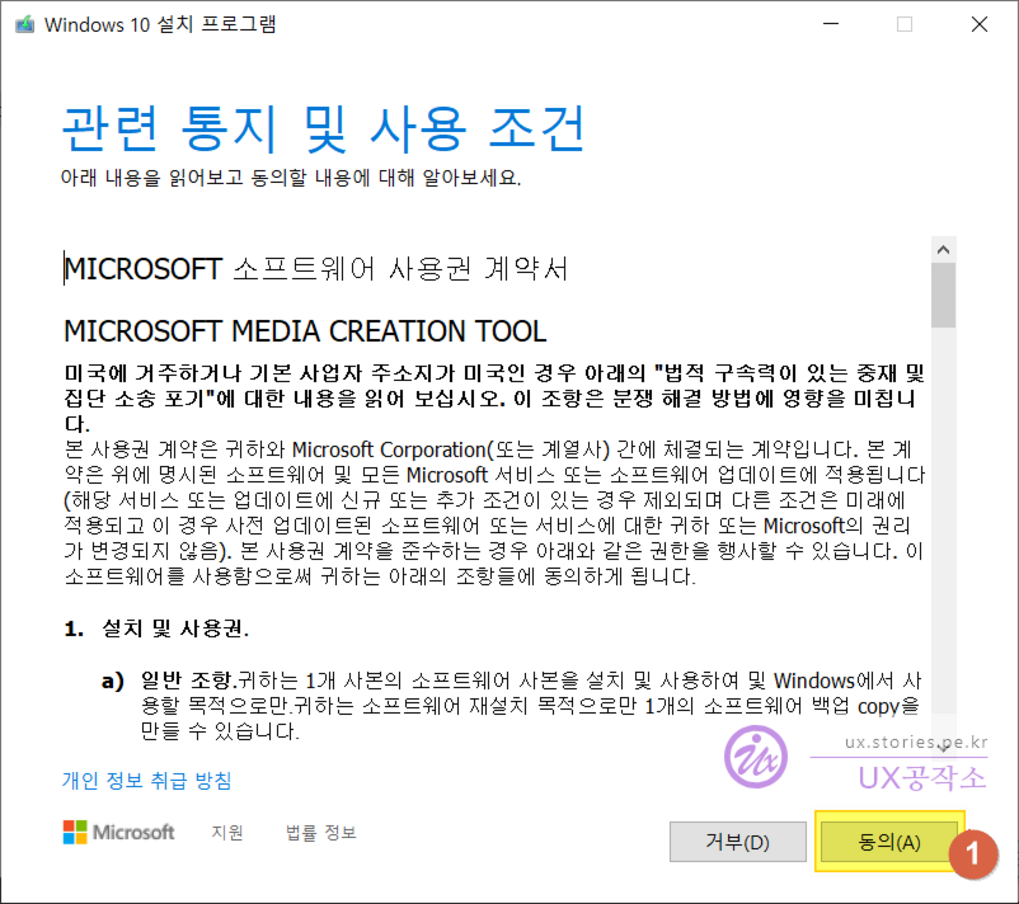Click the orange numbered badge near 동의 button
This screenshot has height=904, width=1019.
975,856
